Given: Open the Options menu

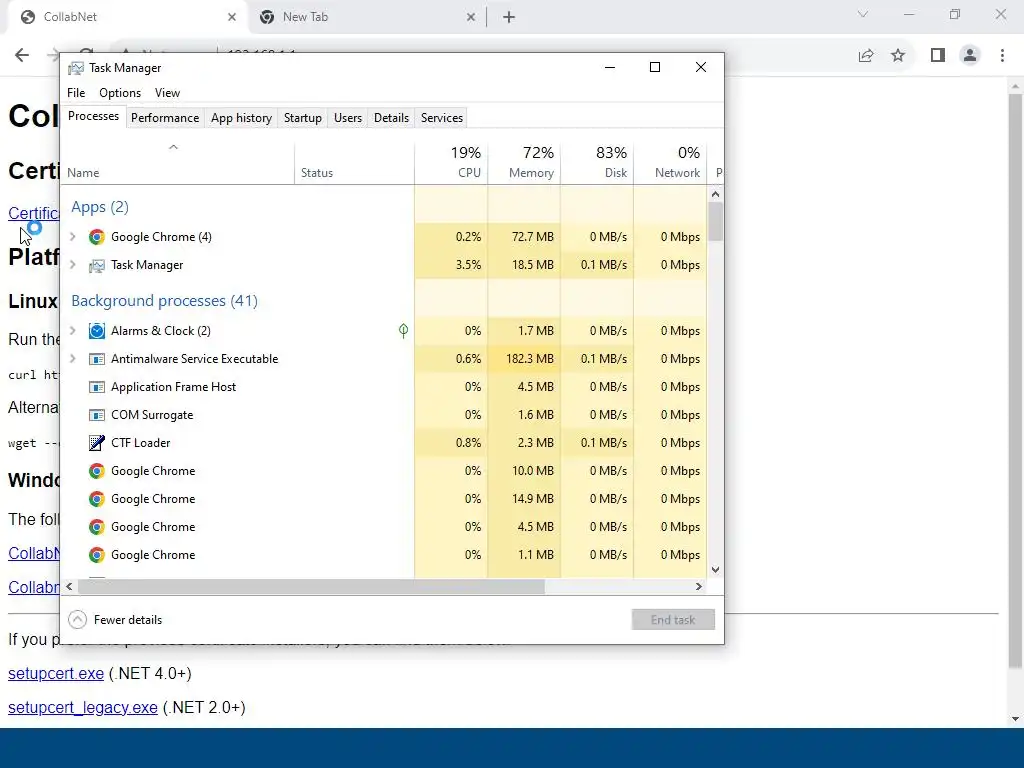Looking at the screenshot, I should (120, 93).
